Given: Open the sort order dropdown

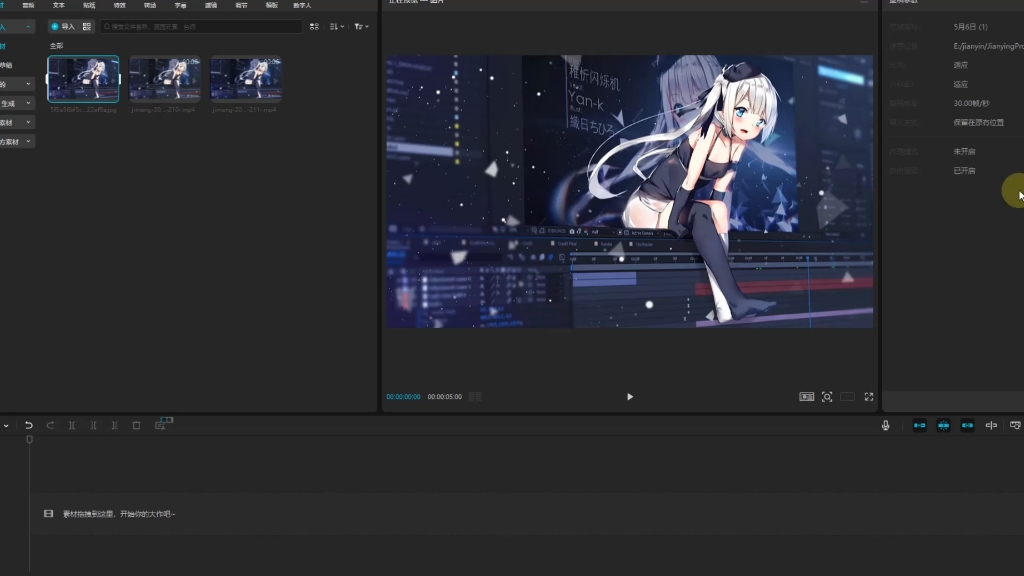Looking at the screenshot, I should coord(336,27).
